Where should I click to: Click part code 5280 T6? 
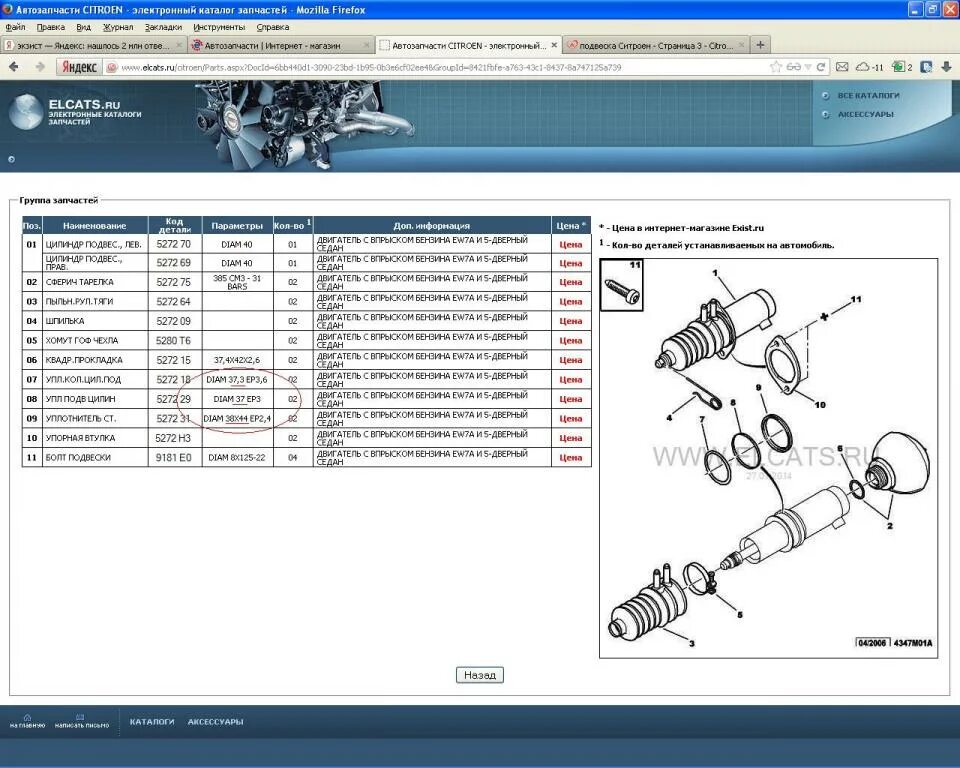point(173,341)
